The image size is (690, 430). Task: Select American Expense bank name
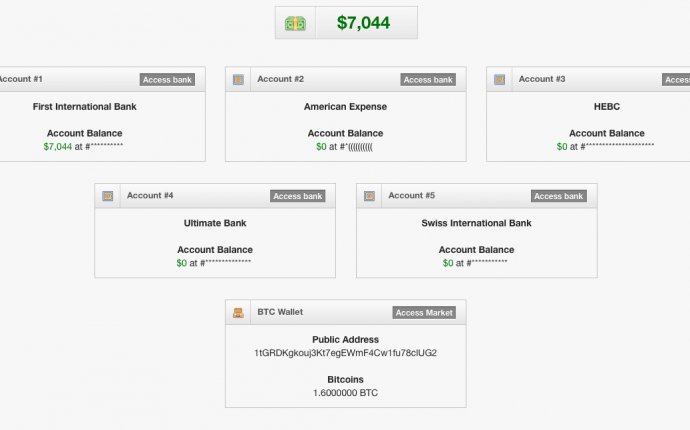(345, 107)
